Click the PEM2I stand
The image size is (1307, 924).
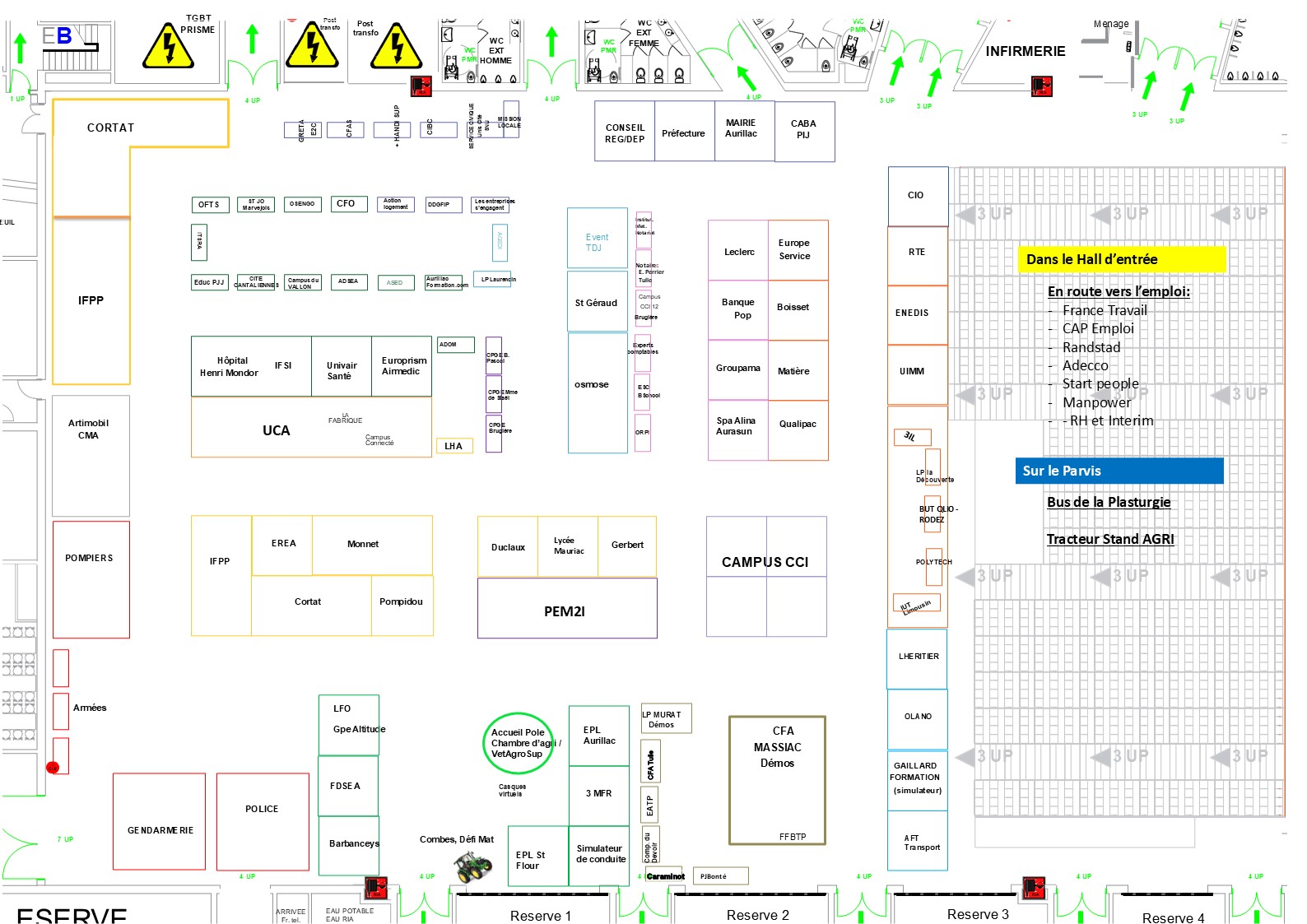(567, 608)
